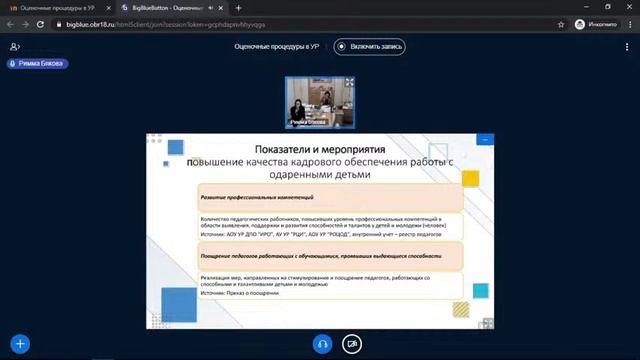640x360 pixels.
Task: Mute audio in BigBlueButton tab speaker icon
Action: pyautogui.click(x=211, y=8)
